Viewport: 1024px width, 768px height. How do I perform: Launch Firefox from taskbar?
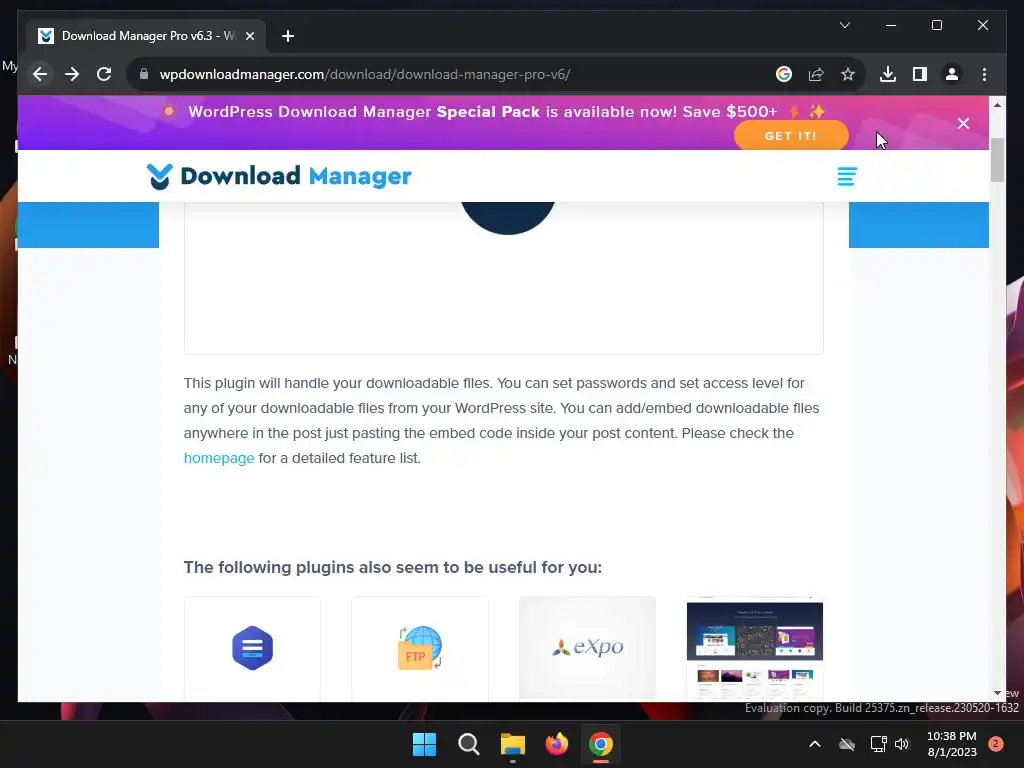click(x=557, y=744)
